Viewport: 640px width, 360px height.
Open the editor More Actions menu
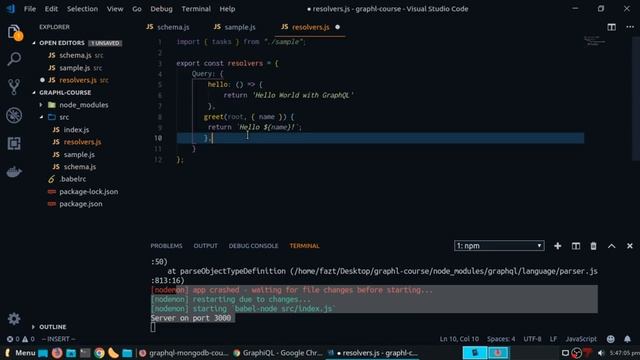[630, 27]
